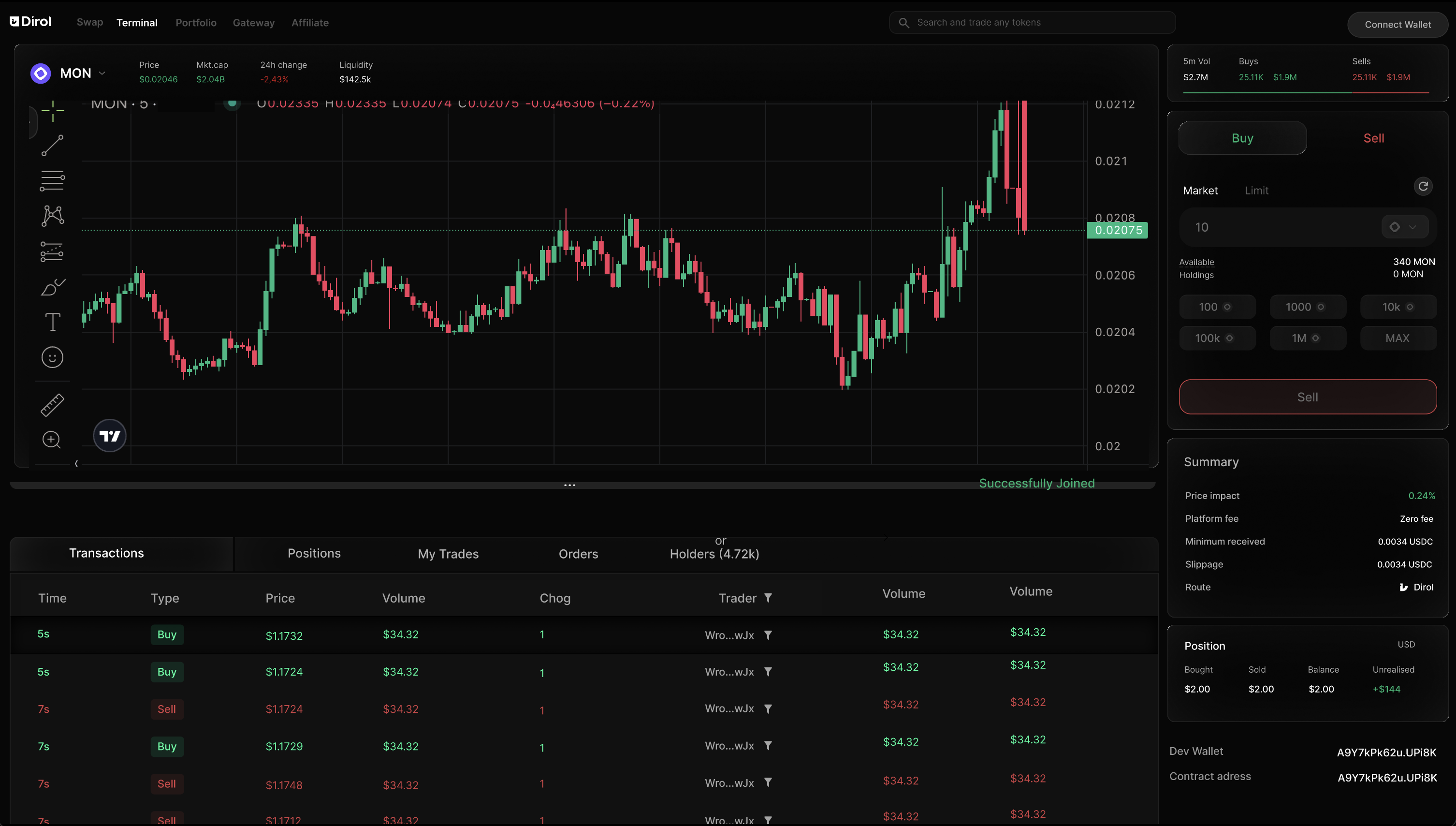Switch order side to Buy
The image size is (1456, 826).
tap(1242, 138)
